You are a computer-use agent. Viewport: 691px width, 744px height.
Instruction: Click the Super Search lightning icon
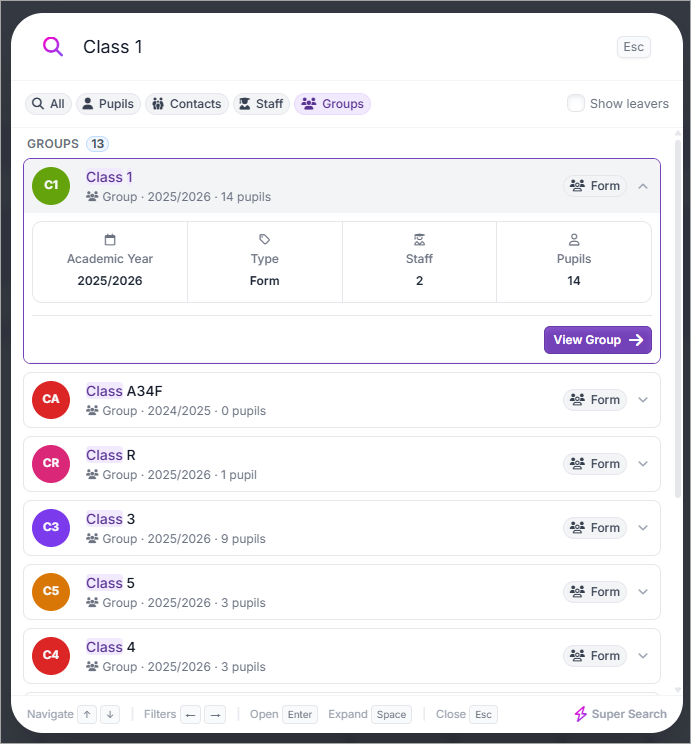coord(580,714)
